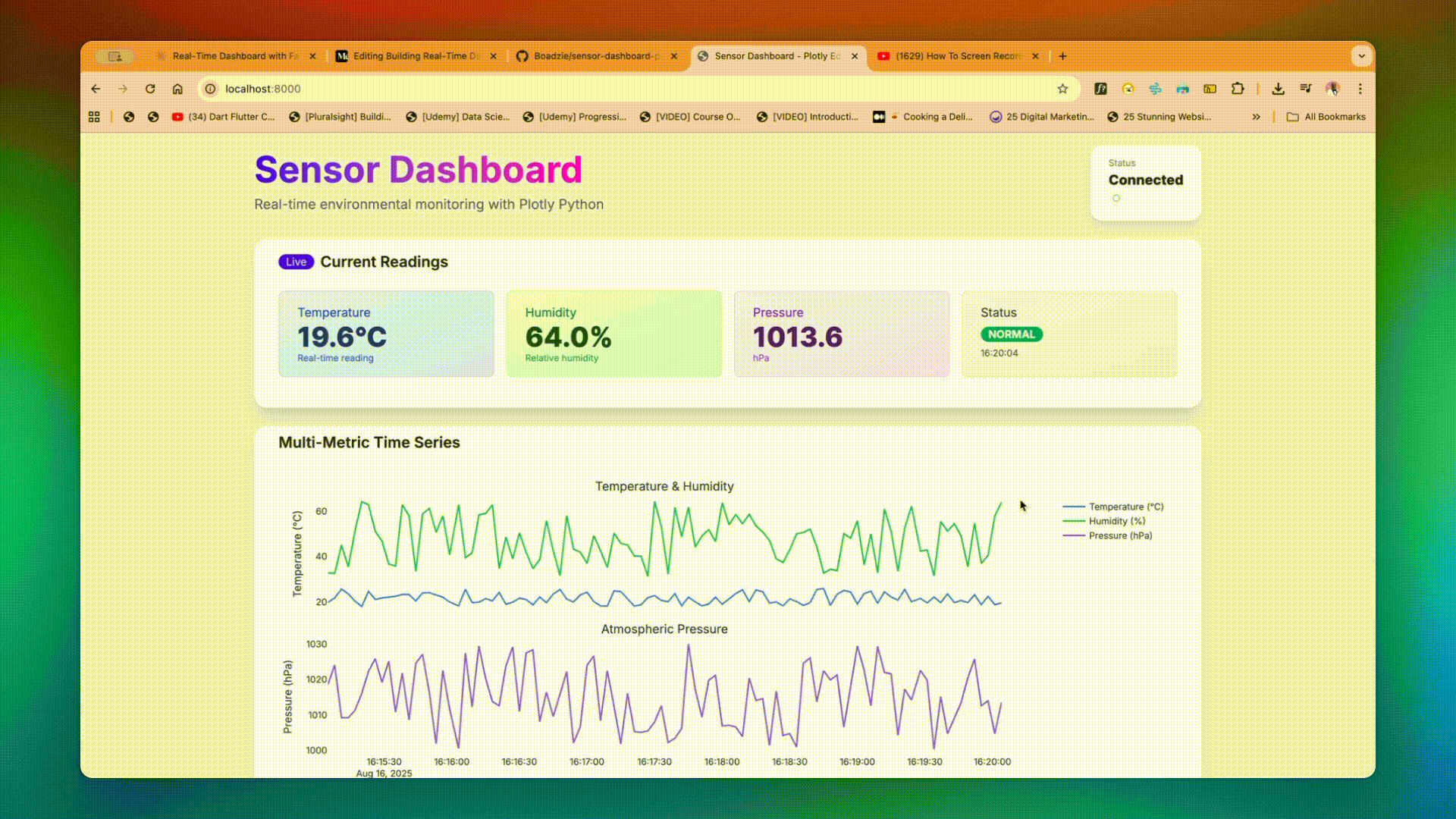Open the three-dot Chrome menu
The width and height of the screenshot is (1456, 819).
click(1361, 89)
